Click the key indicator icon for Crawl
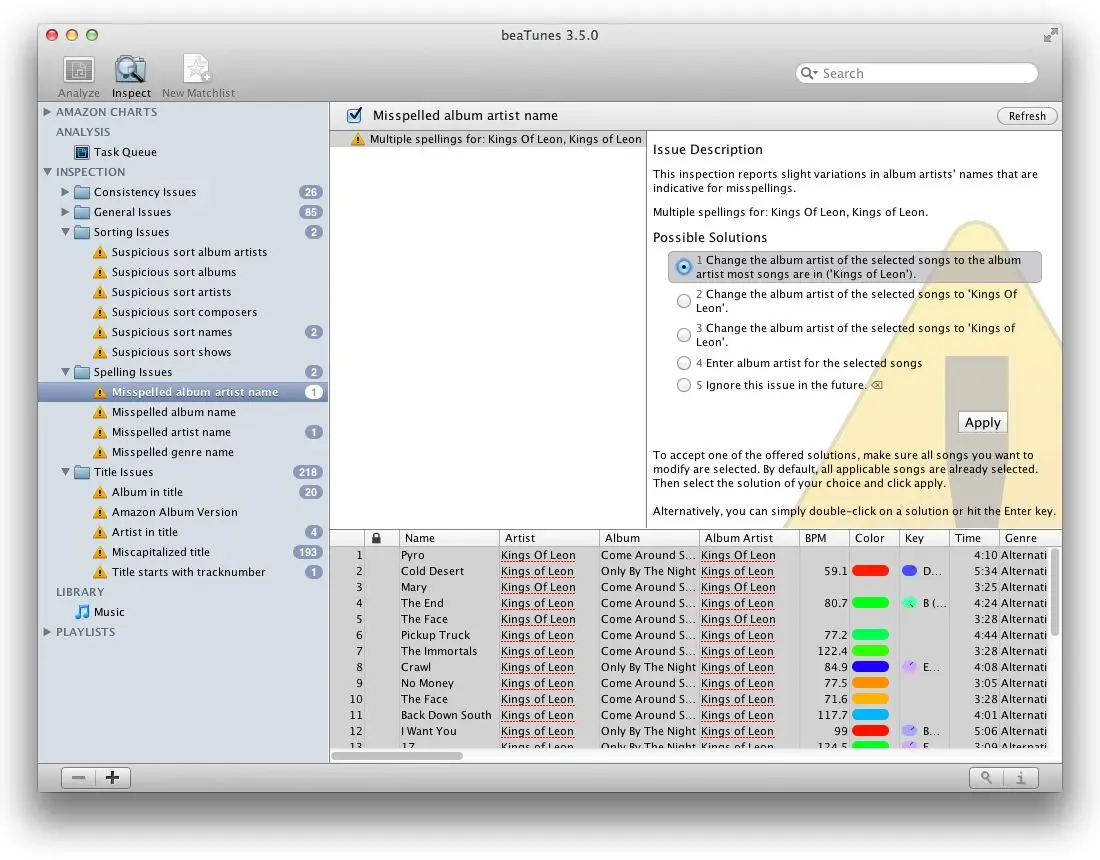Screen dimensions: 1100x860 tap(909, 667)
